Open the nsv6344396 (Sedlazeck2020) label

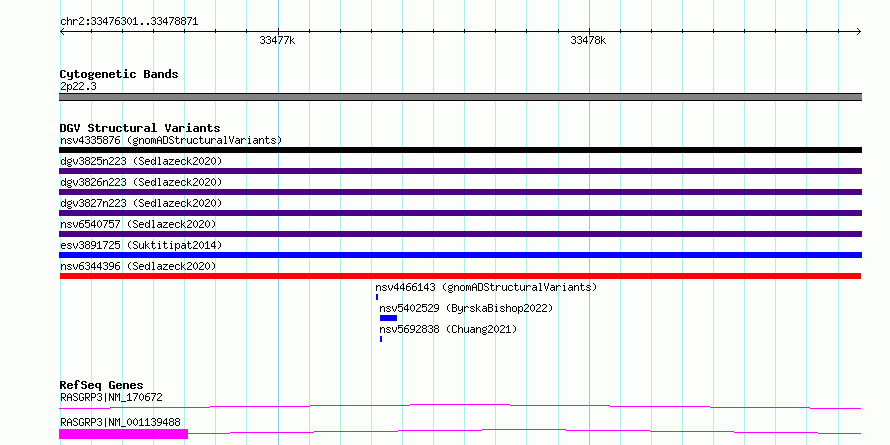coord(138,266)
